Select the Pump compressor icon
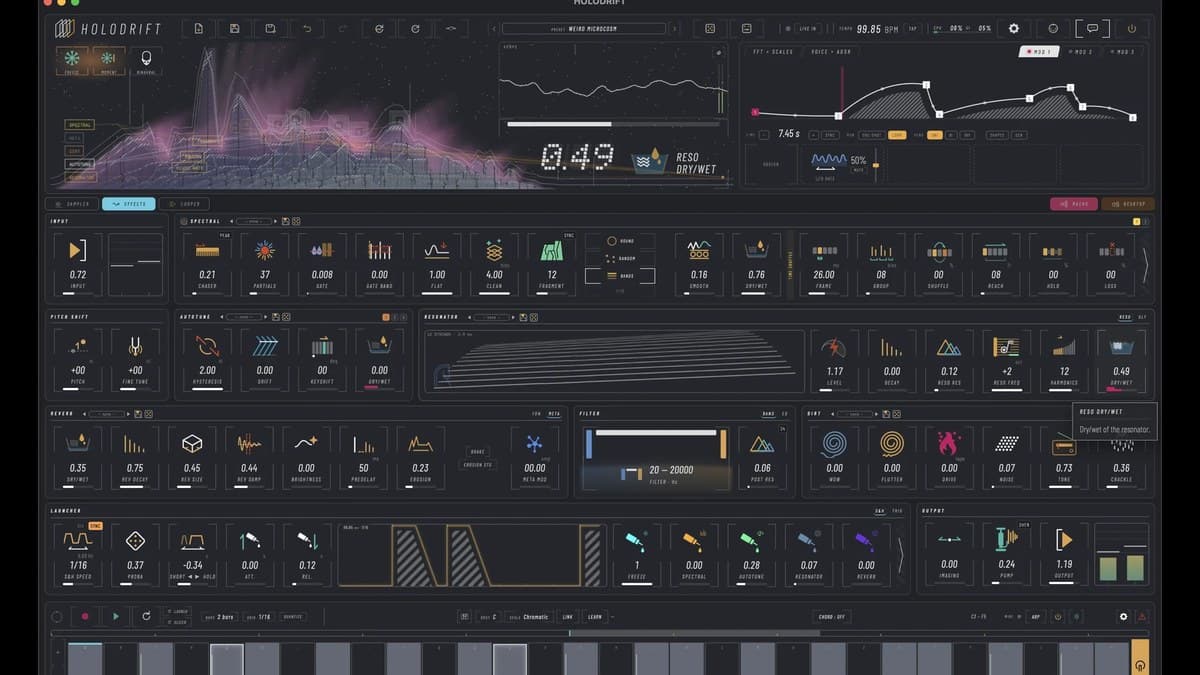This screenshot has width=1200, height=675. point(1007,541)
